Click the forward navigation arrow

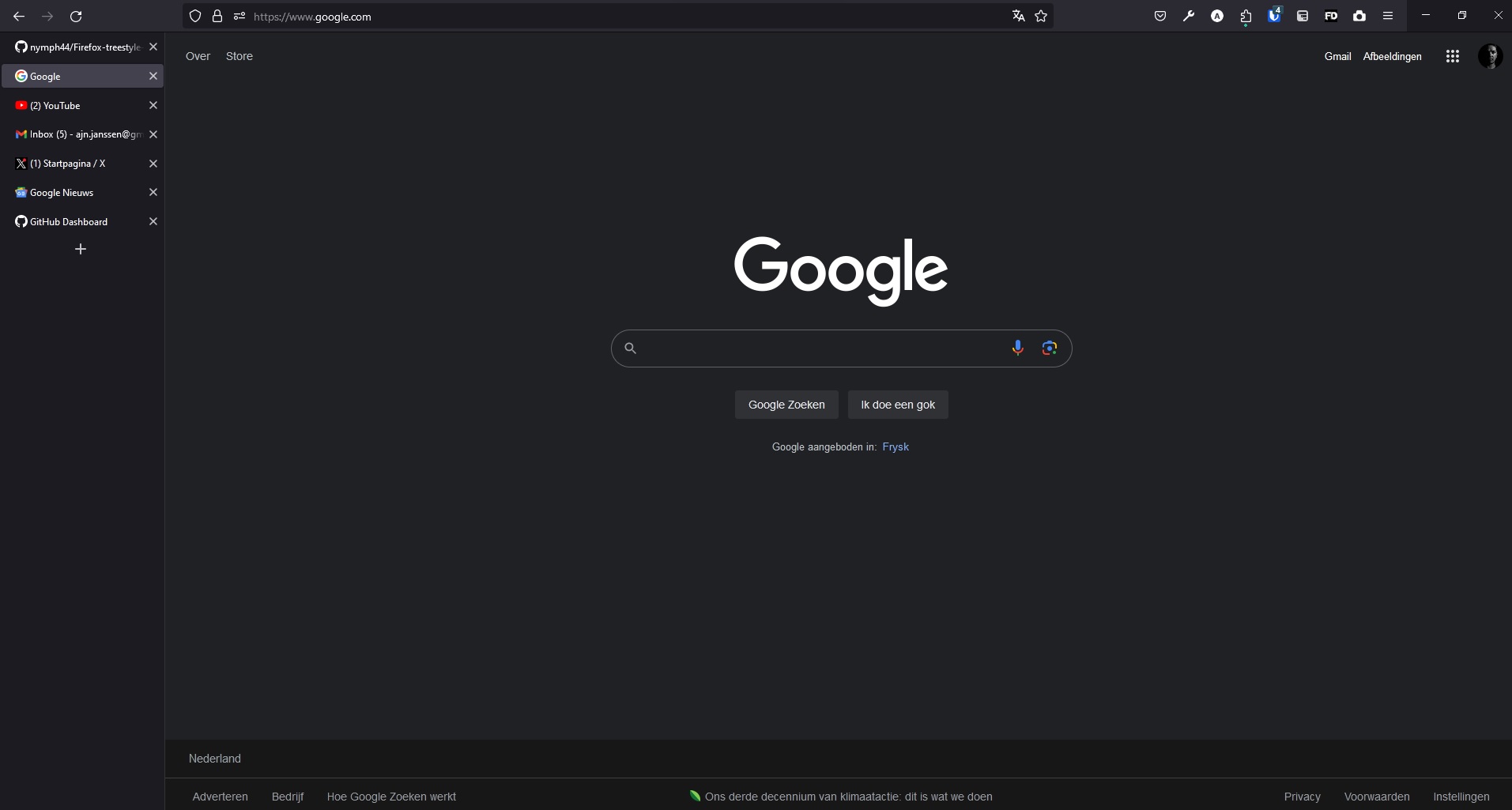pyautogui.click(x=47, y=16)
